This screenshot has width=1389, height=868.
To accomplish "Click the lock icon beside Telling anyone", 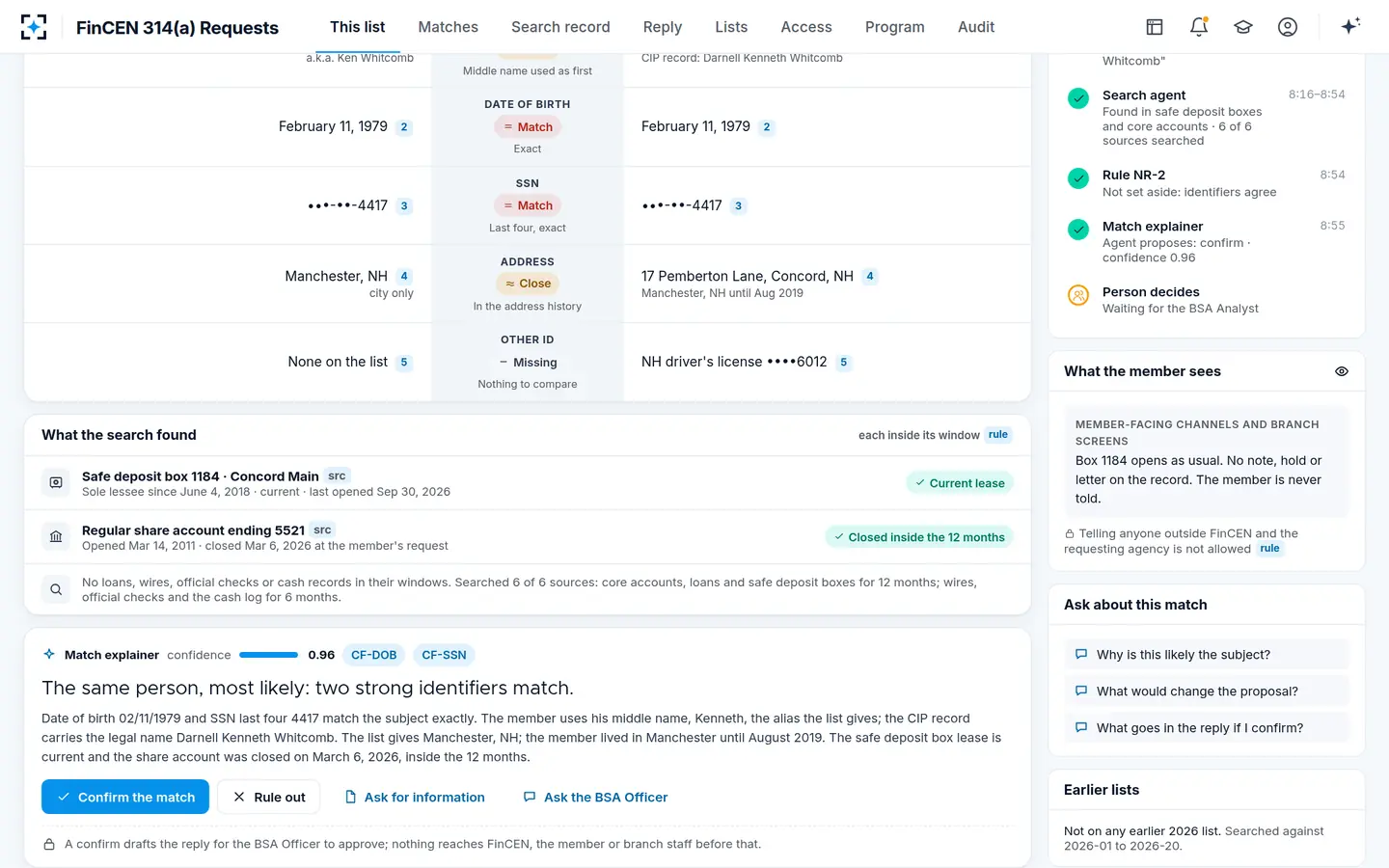I will [x=1070, y=533].
